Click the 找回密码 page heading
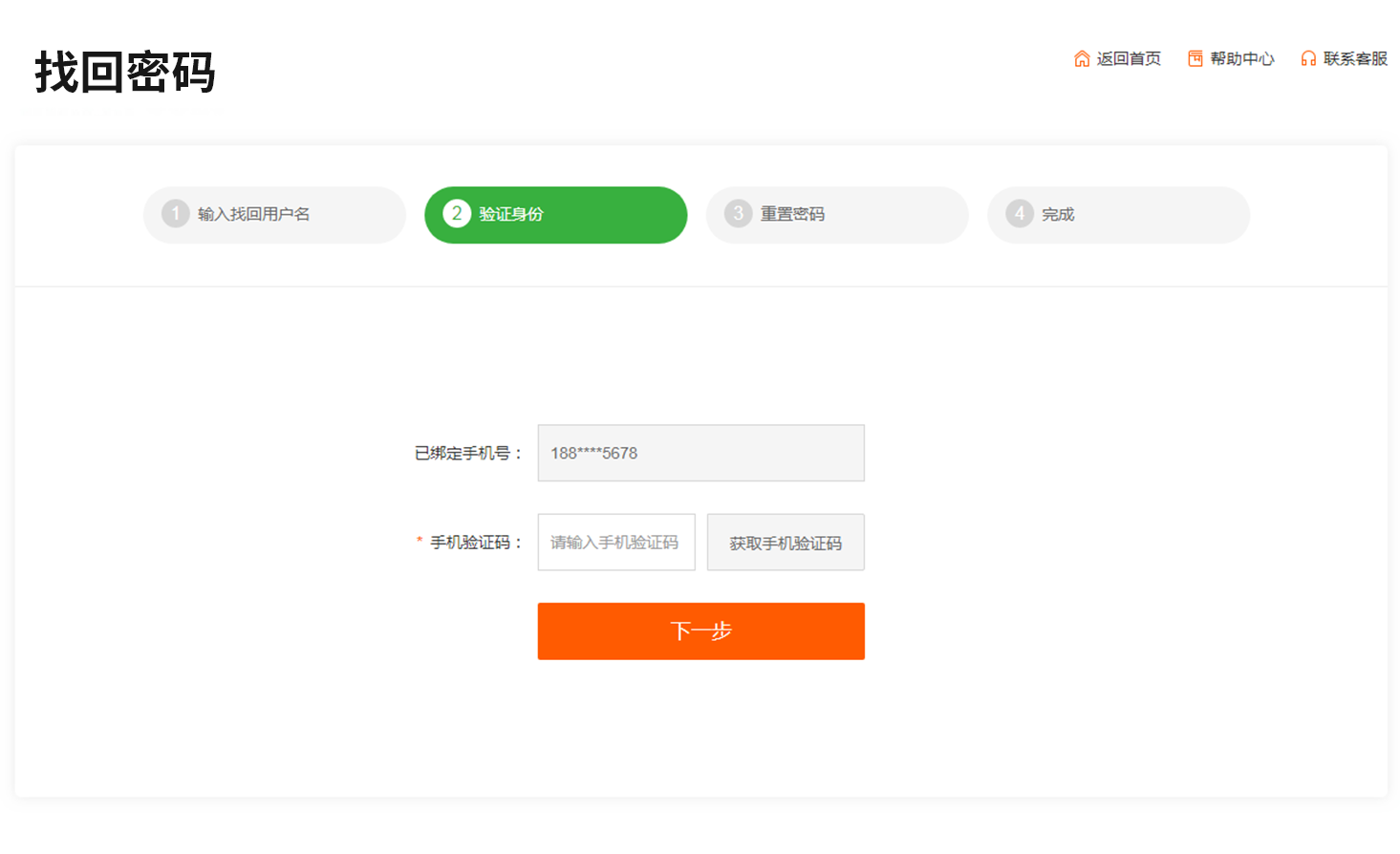 pos(125,73)
